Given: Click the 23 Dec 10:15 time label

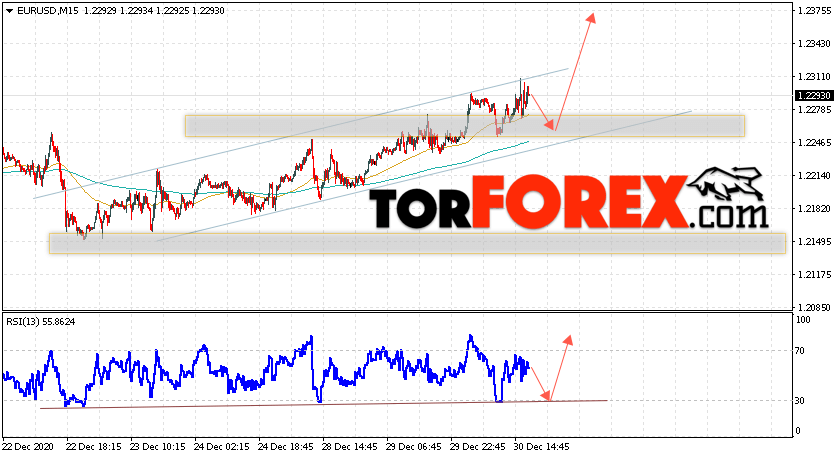Looking at the screenshot, I should click(158, 446).
